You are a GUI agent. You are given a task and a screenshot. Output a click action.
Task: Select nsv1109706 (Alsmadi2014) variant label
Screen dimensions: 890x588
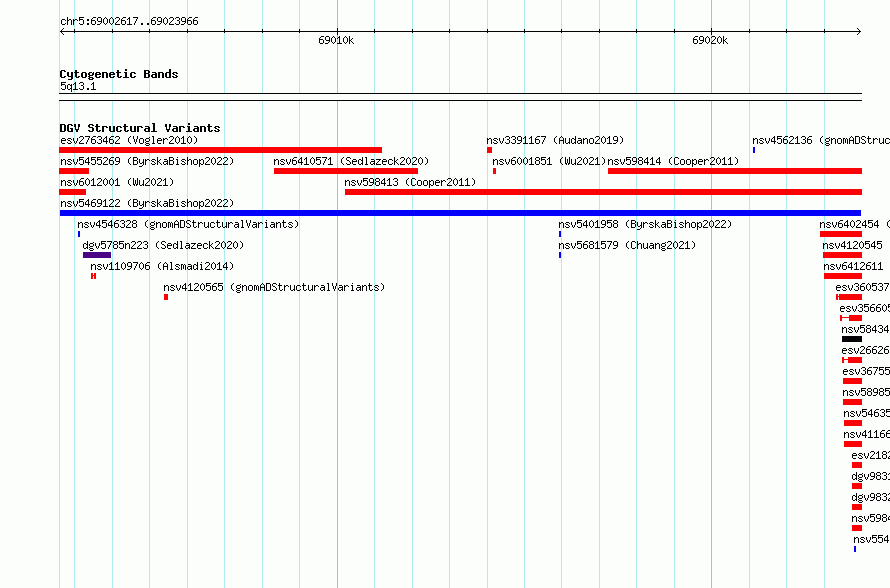pyautogui.click(x=162, y=266)
